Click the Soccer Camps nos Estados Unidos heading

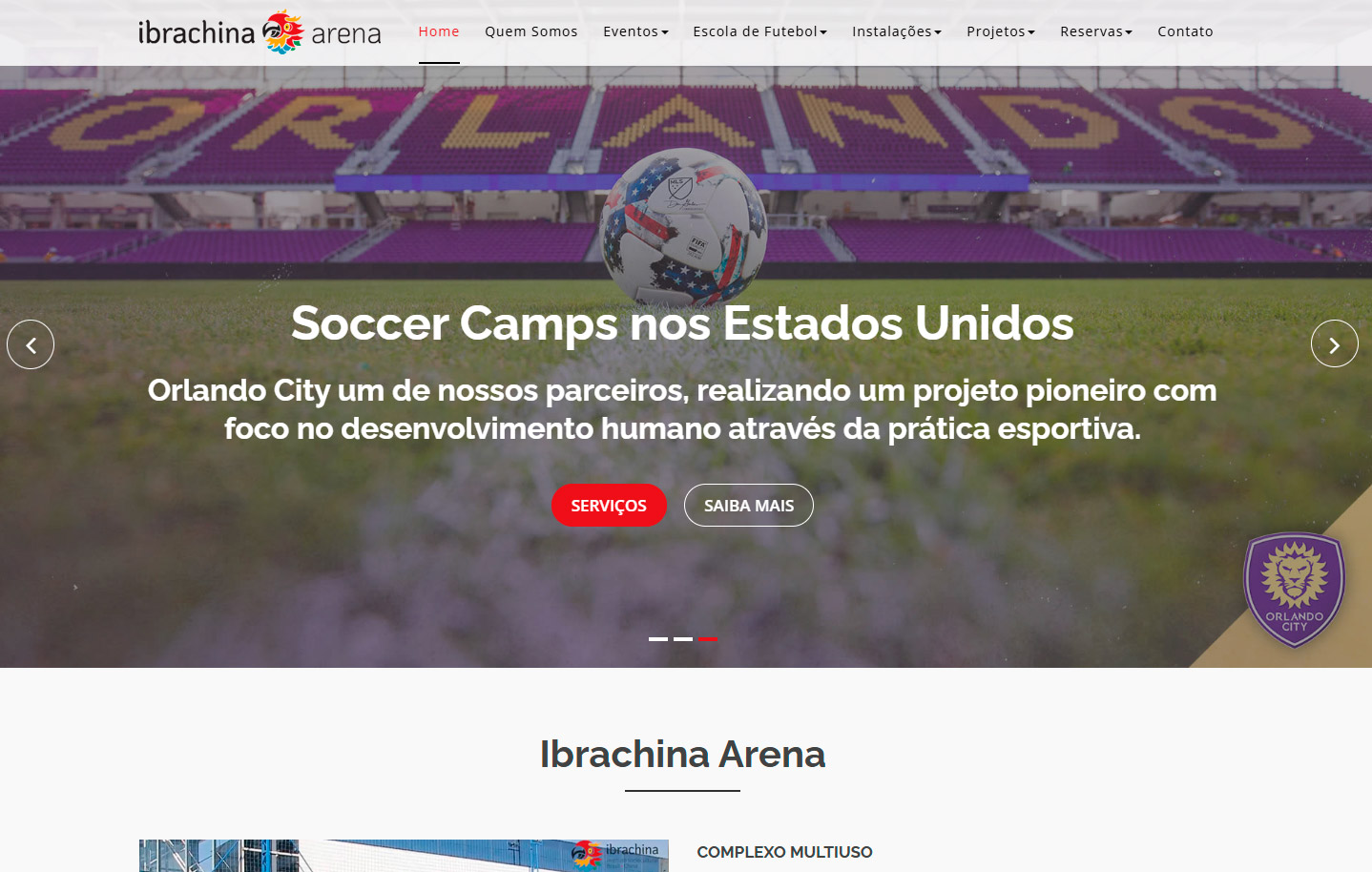coord(682,322)
